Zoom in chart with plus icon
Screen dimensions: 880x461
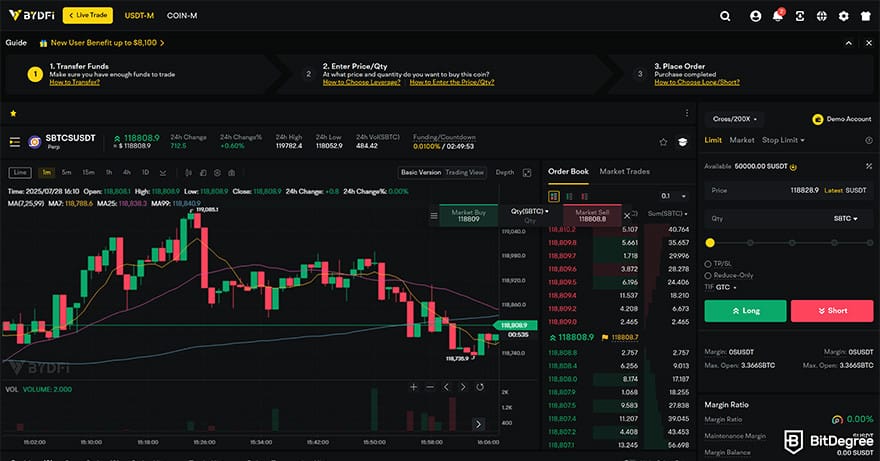coord(414,387)
